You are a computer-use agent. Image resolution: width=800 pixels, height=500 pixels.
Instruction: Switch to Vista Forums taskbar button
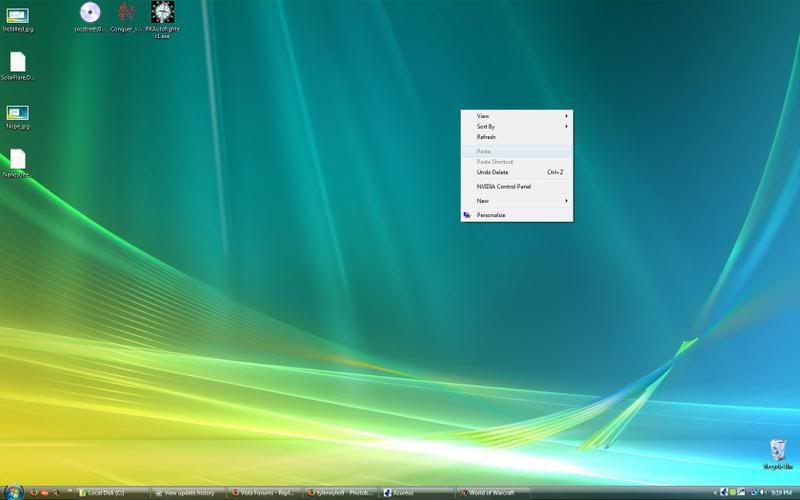click(x=264, y=493)
